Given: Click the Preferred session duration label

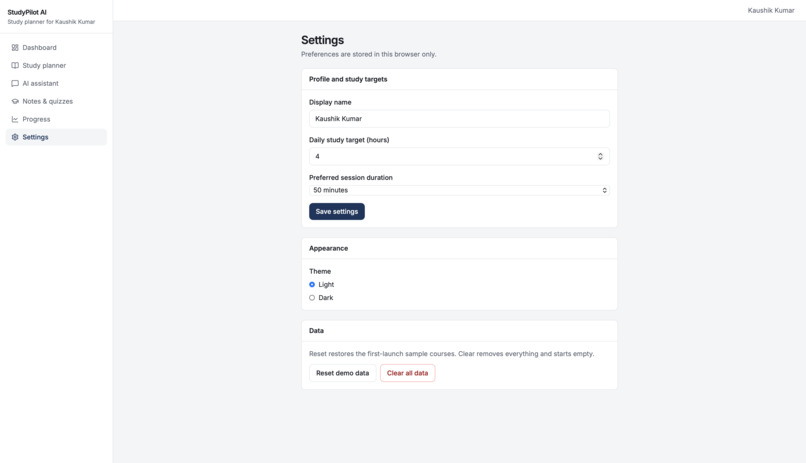Looking at the screenshot, I should tap(351, 177).
